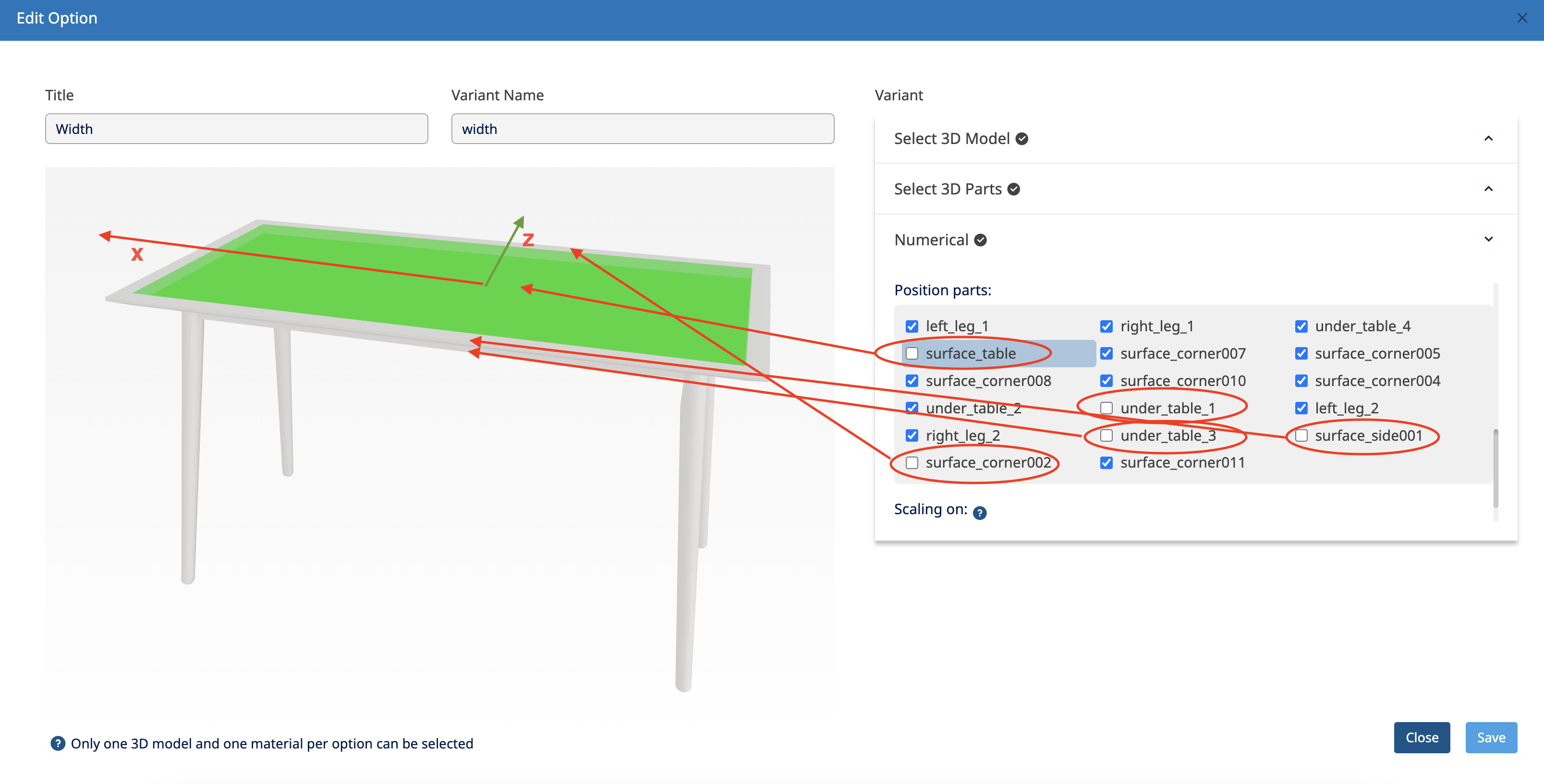Tick the surface_side001 checkbox
1544x784 pixels.
point(1301,436)
